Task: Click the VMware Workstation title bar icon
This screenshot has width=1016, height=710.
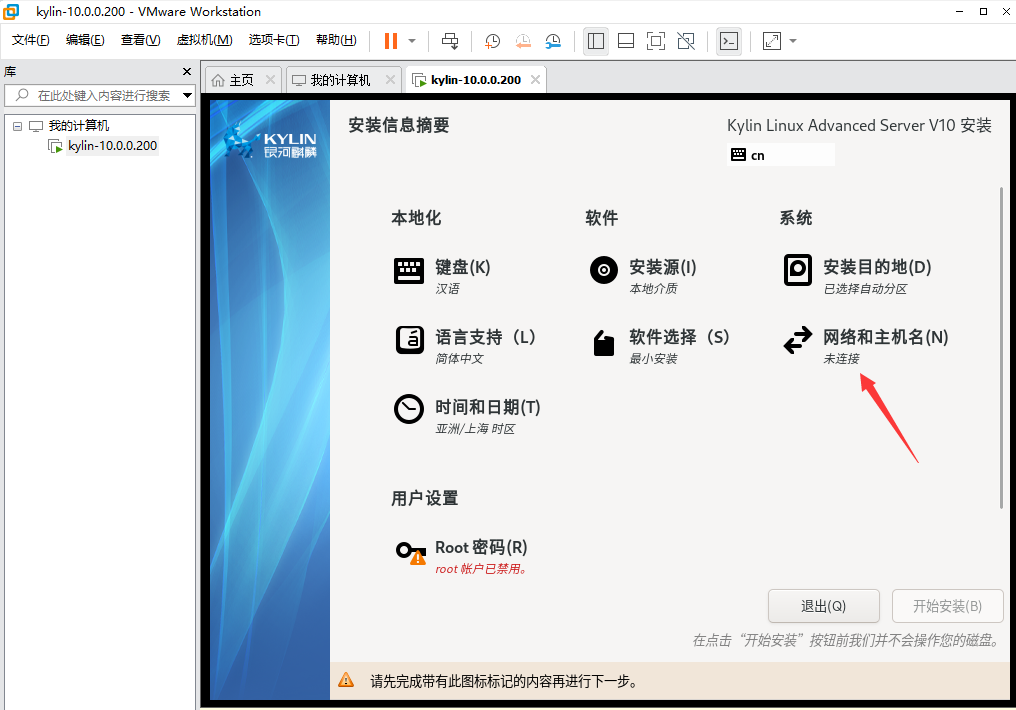Action: pyautogui.click(x=12, y=11)
